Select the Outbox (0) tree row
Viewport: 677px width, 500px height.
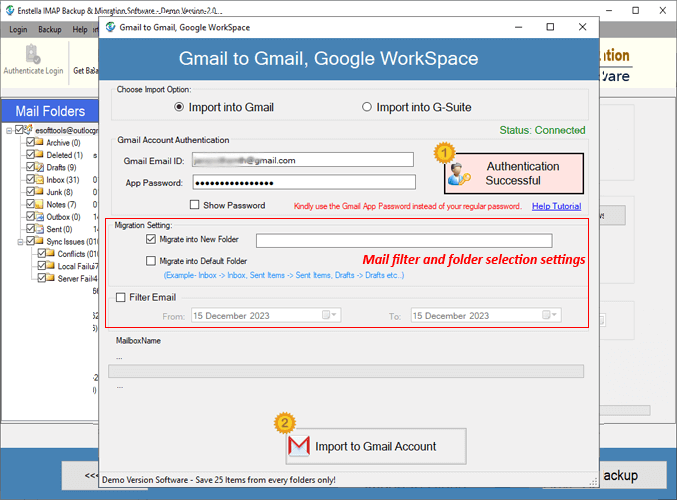point(63,217)
